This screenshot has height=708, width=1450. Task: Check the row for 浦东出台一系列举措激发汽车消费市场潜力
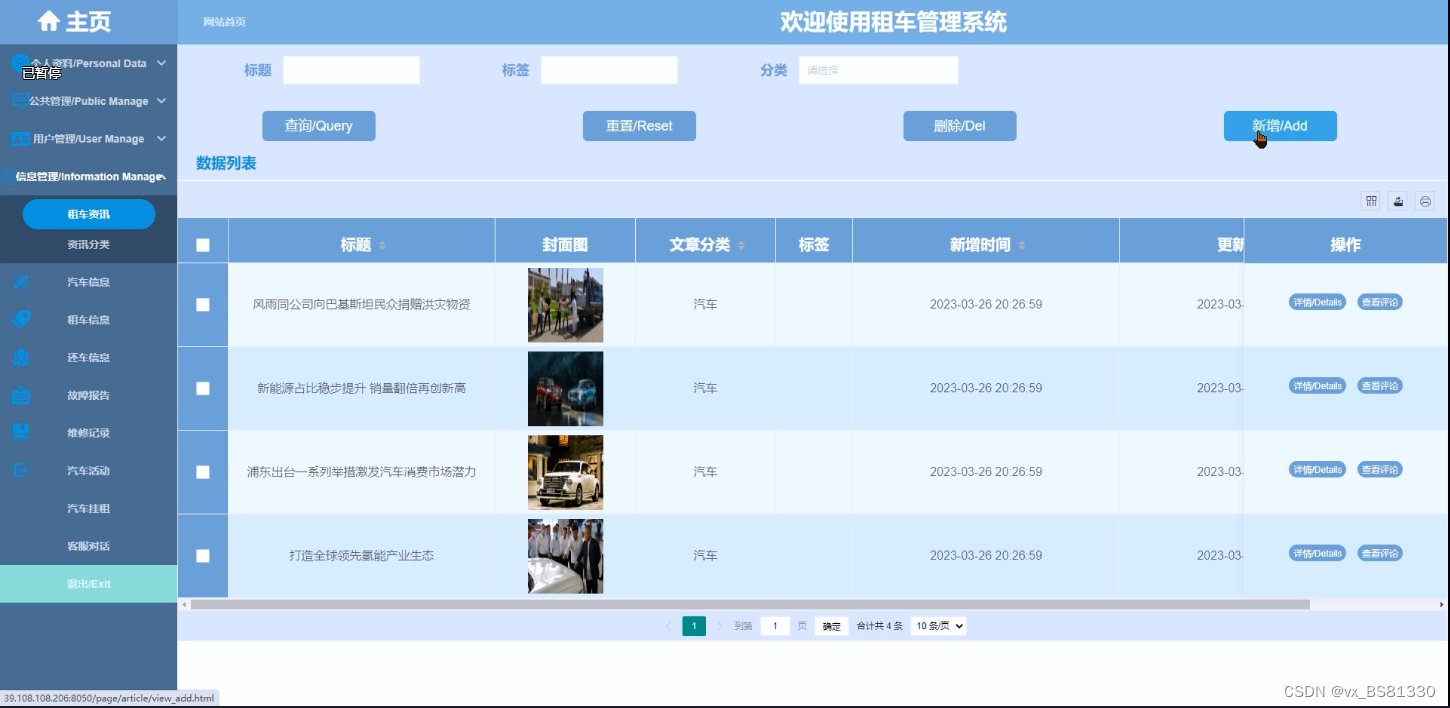point(203,472)
